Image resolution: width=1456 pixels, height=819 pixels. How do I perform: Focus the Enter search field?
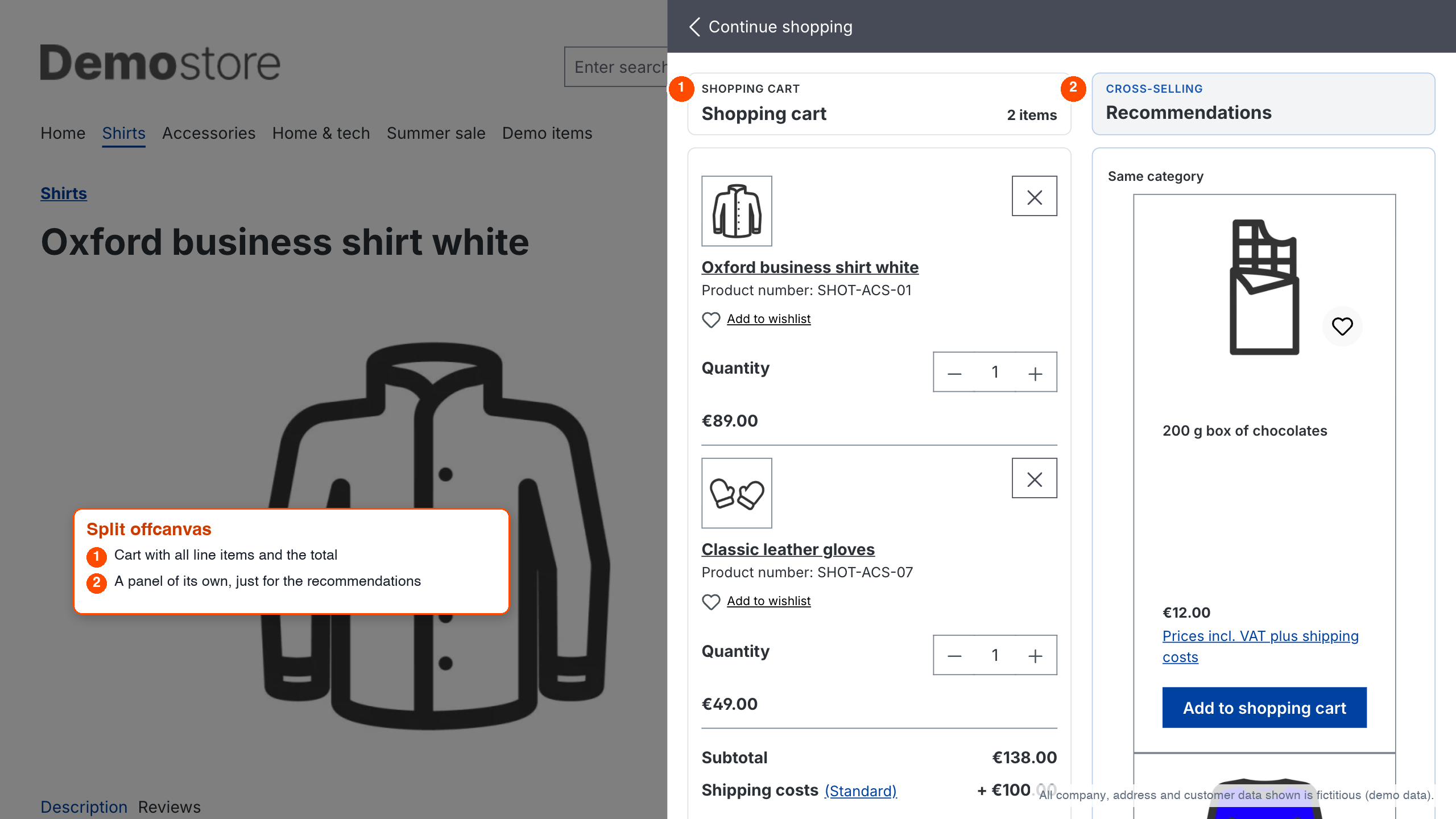tap(616, 67)
